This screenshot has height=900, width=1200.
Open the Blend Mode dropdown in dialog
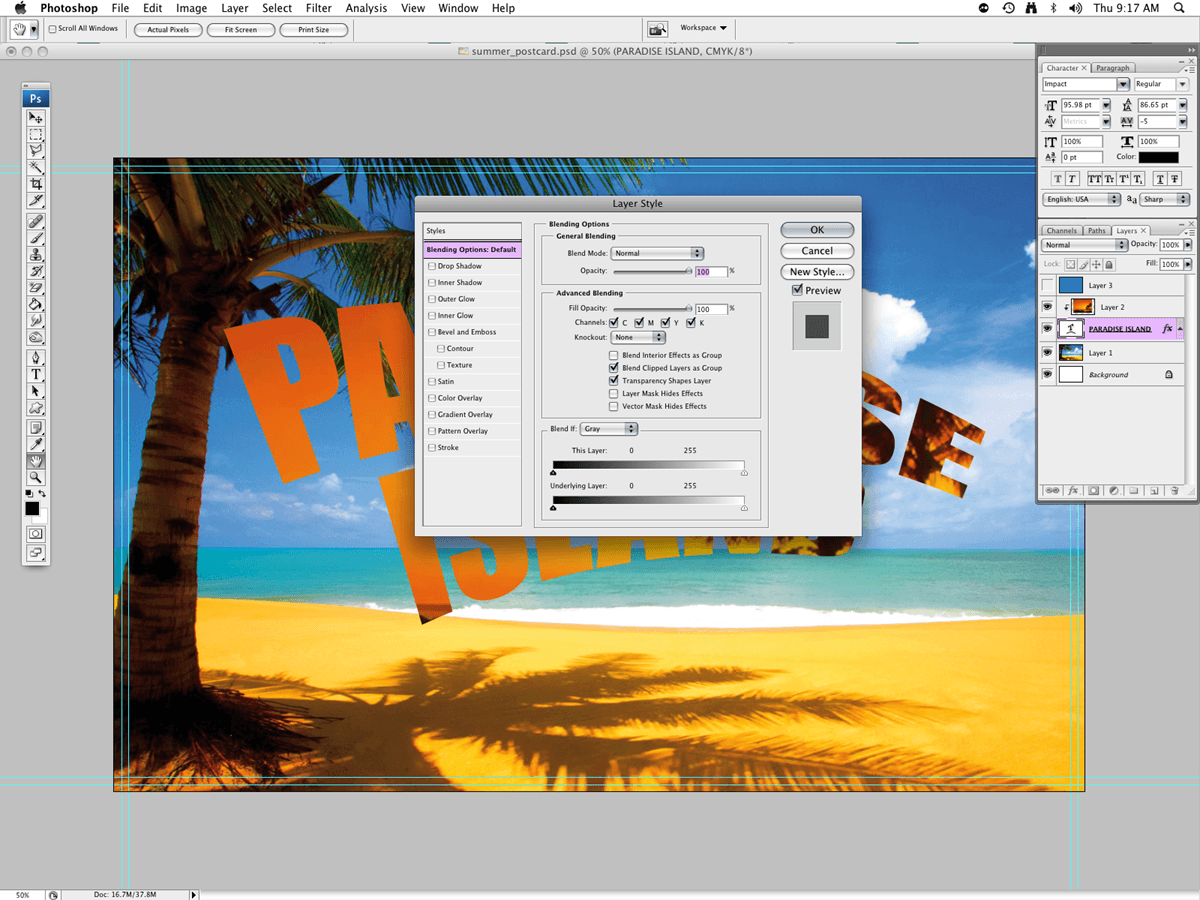coord(658,254)
